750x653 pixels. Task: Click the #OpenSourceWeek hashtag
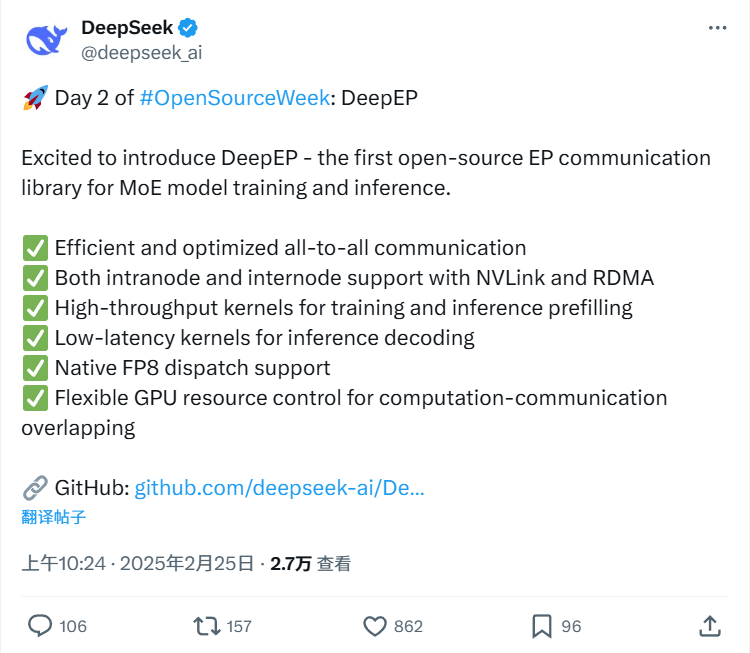[x=234, y=98]
